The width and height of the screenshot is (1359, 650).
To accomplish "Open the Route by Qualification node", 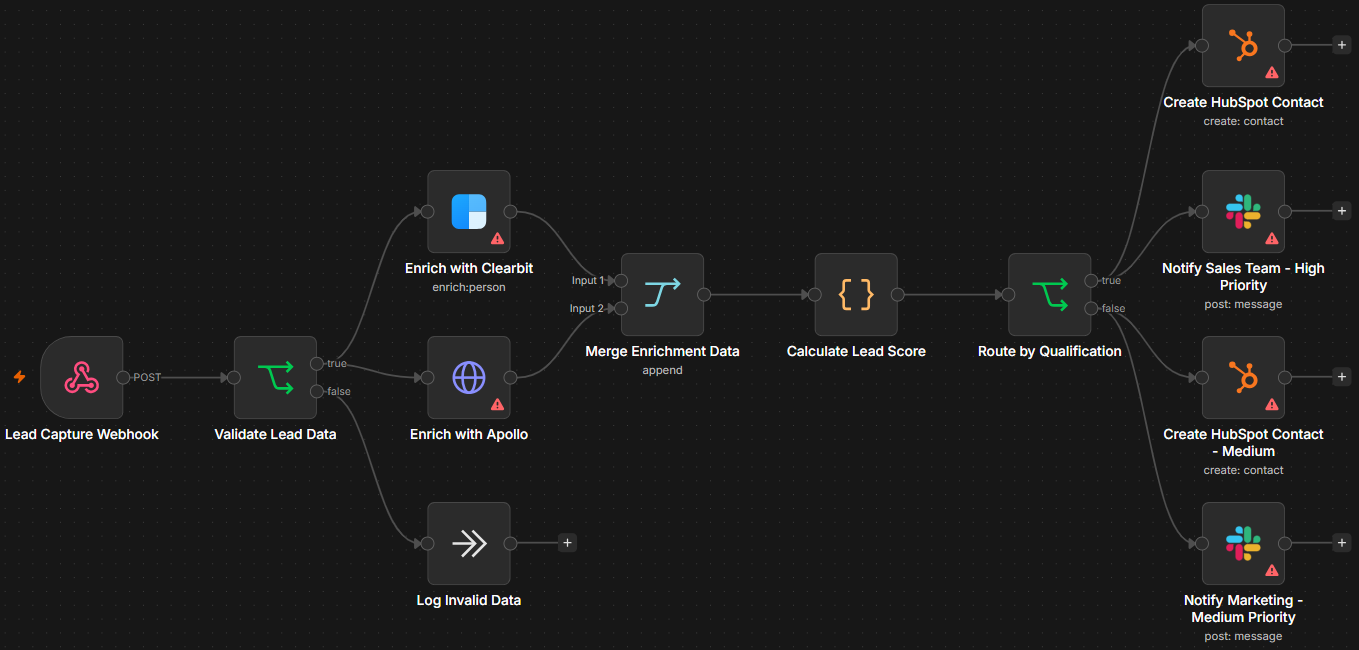I will pos(1050,295).
